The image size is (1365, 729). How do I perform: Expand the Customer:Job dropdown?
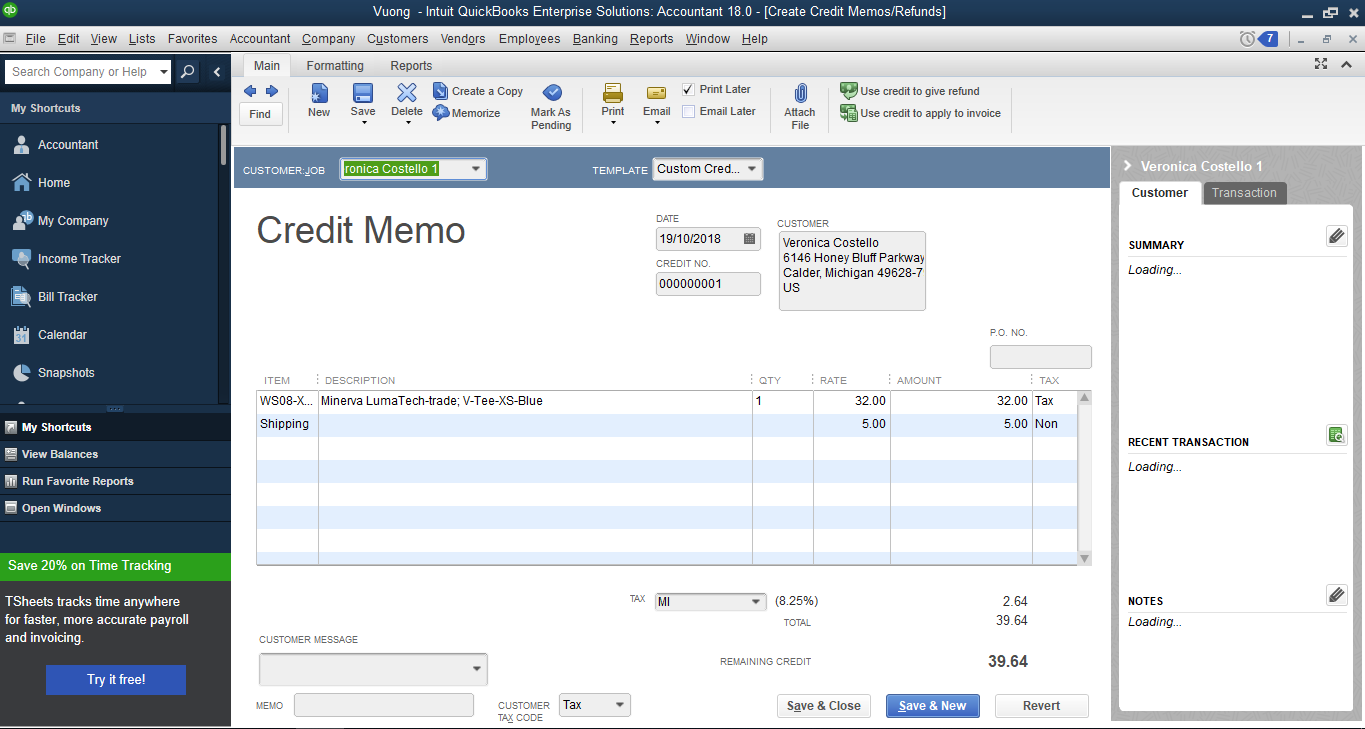click(476, 169)
